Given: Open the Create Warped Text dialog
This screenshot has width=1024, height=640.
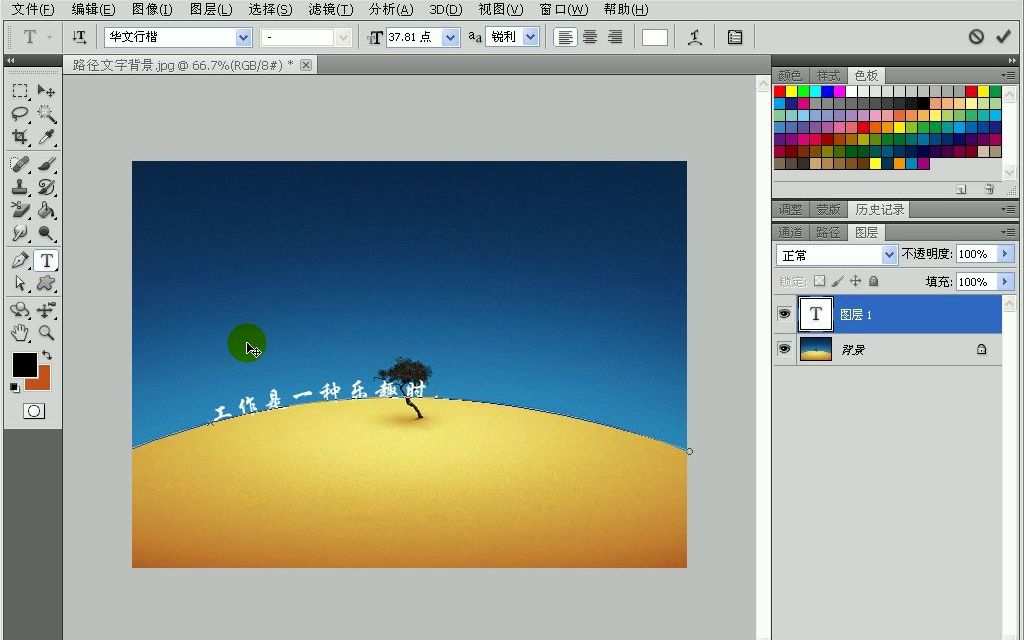Looking at the screenshot, I should [695, 37].
